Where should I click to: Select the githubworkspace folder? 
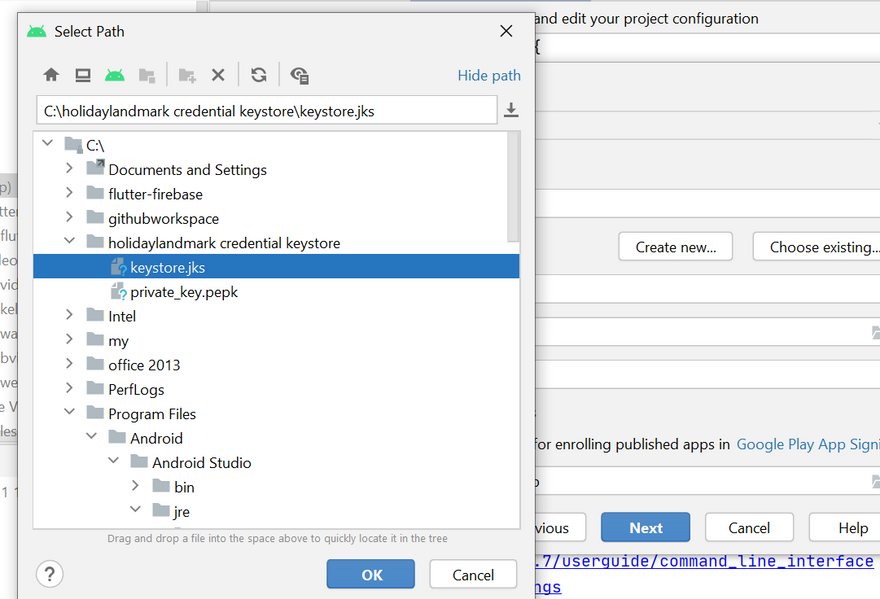point(163,218)
